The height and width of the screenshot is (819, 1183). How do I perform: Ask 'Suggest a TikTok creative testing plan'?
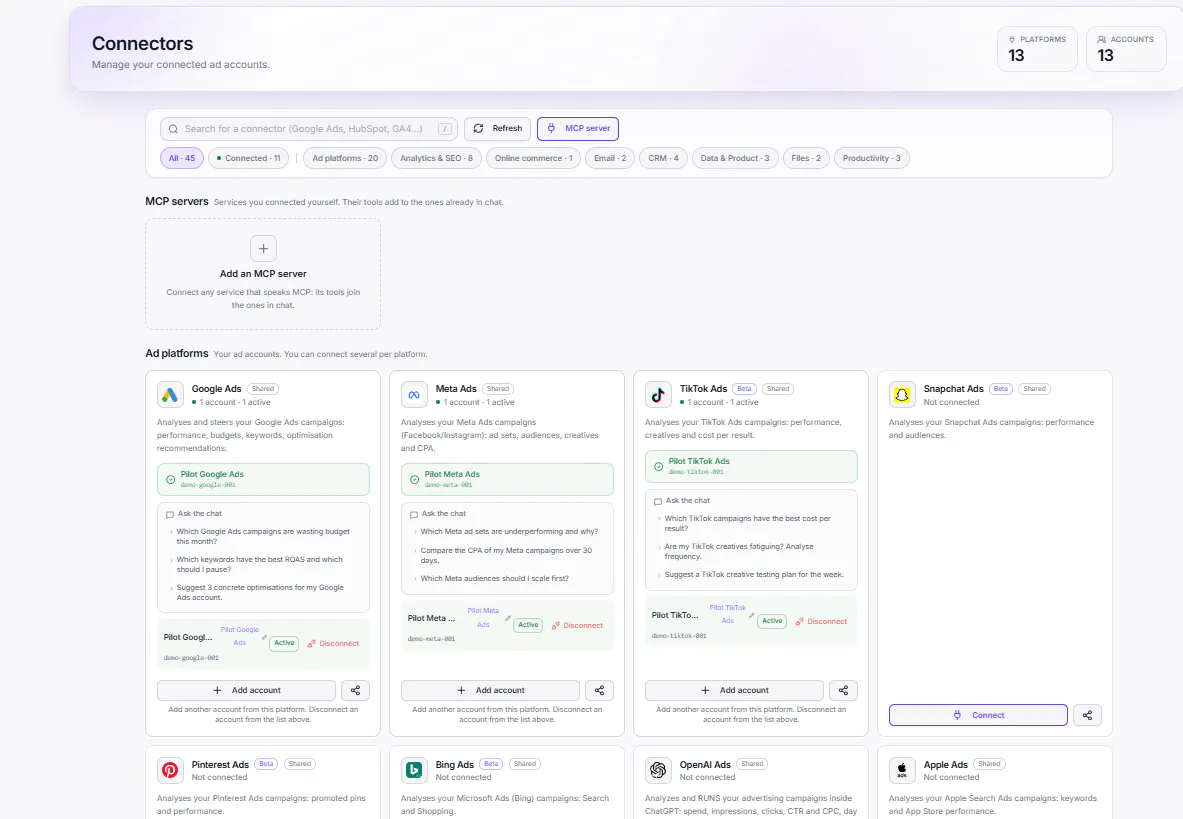(x=754, y=575)
